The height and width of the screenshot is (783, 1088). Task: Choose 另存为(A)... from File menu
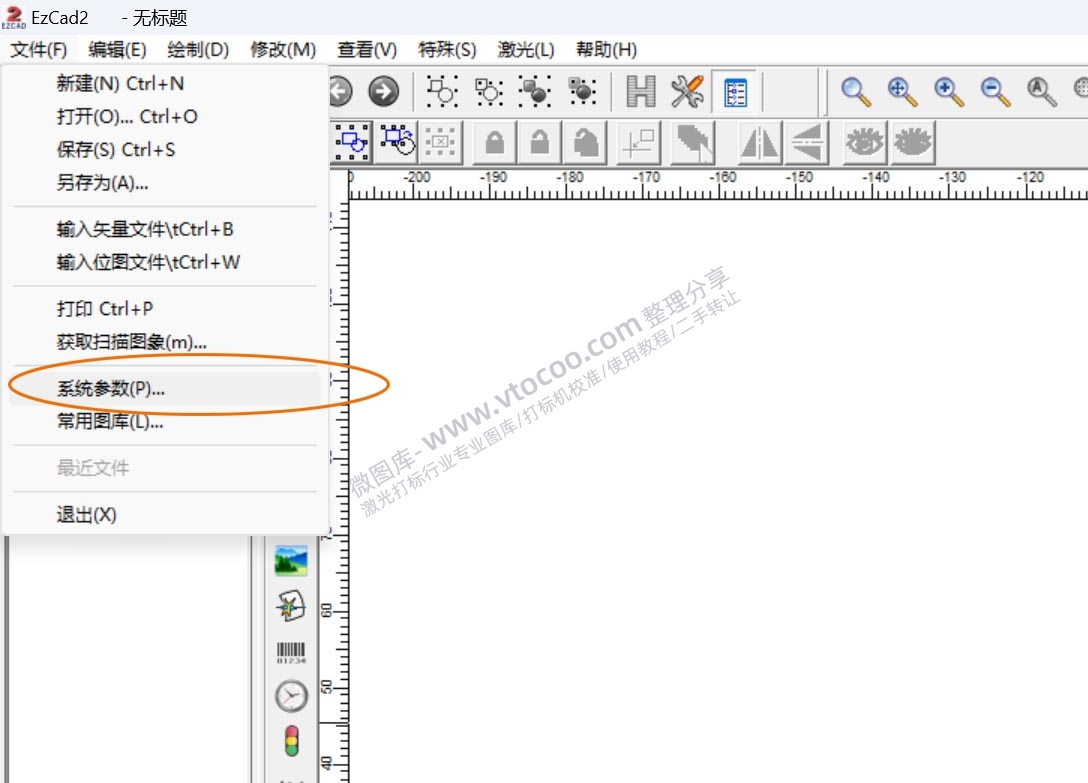(x=102, y=183)
